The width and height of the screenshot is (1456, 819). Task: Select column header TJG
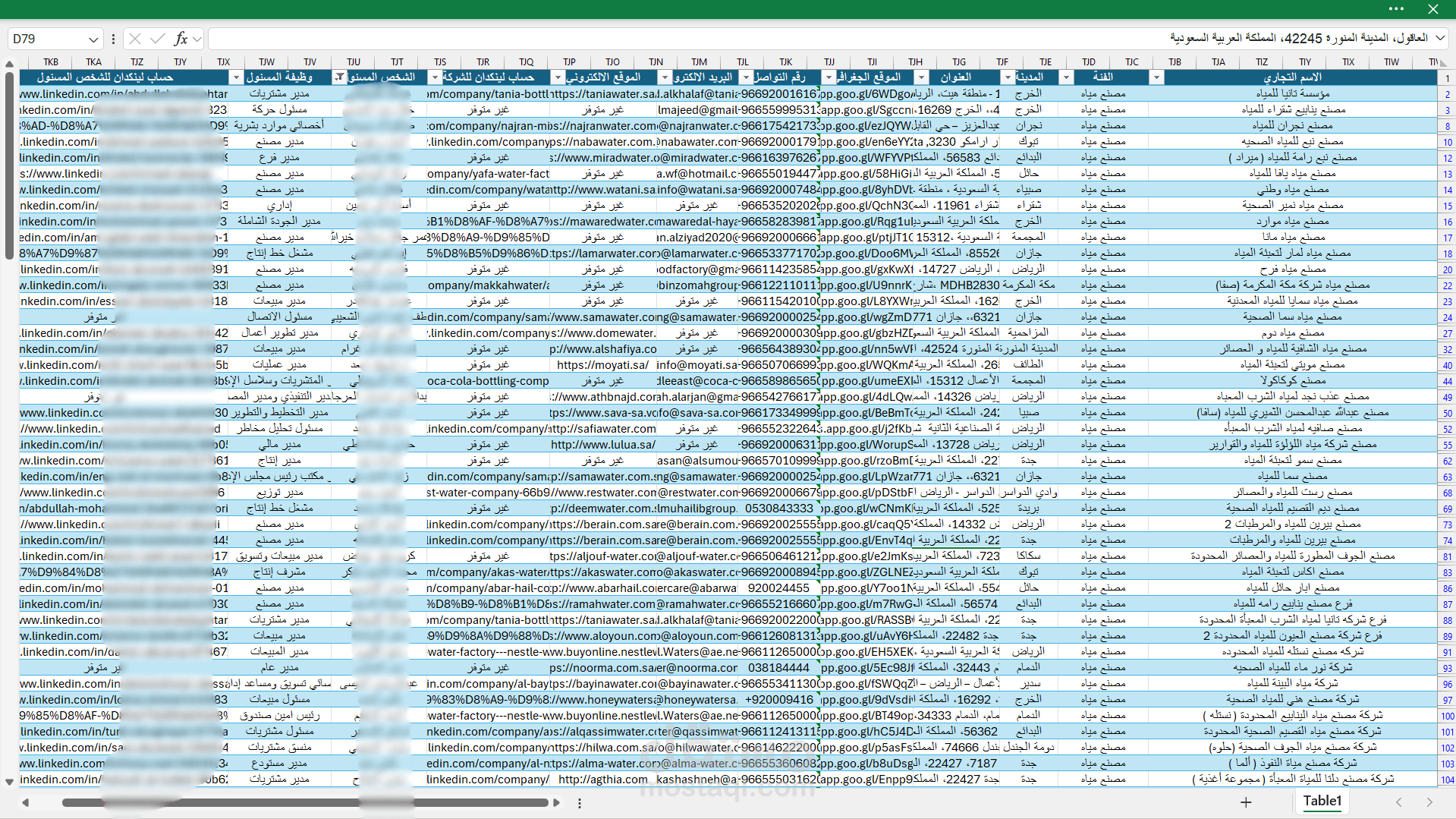(x=959, y=62)
